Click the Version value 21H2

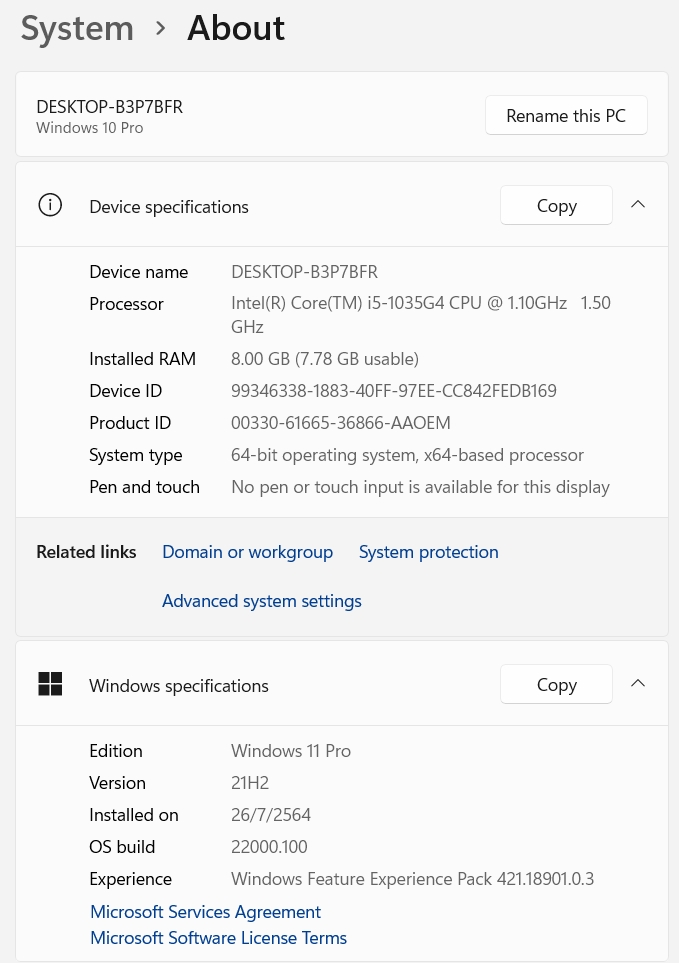point(250,783)
